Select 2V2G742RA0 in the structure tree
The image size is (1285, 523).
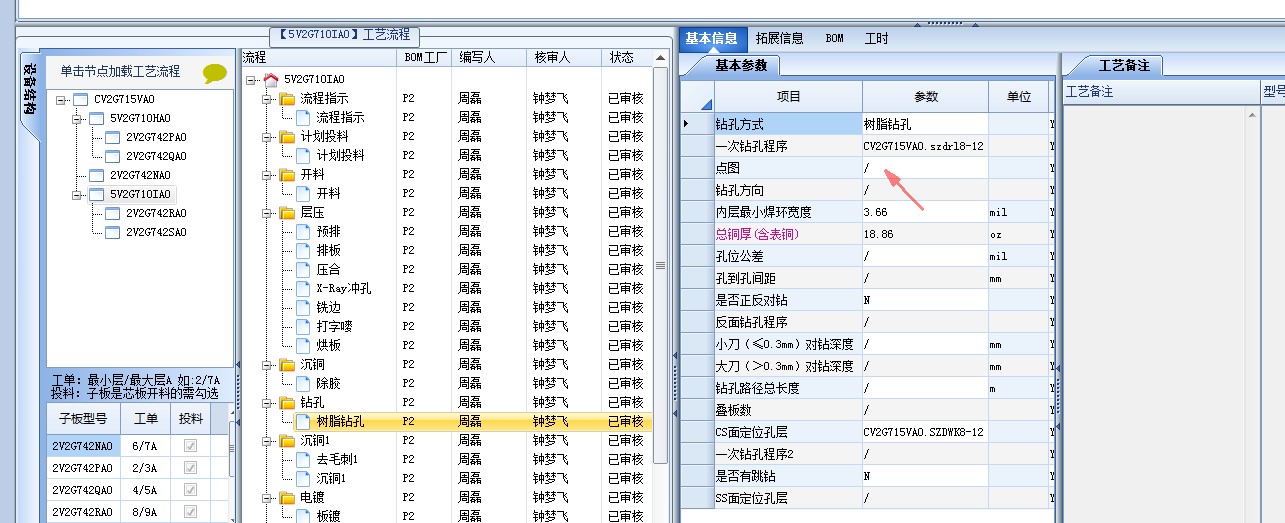coord(156,213)
